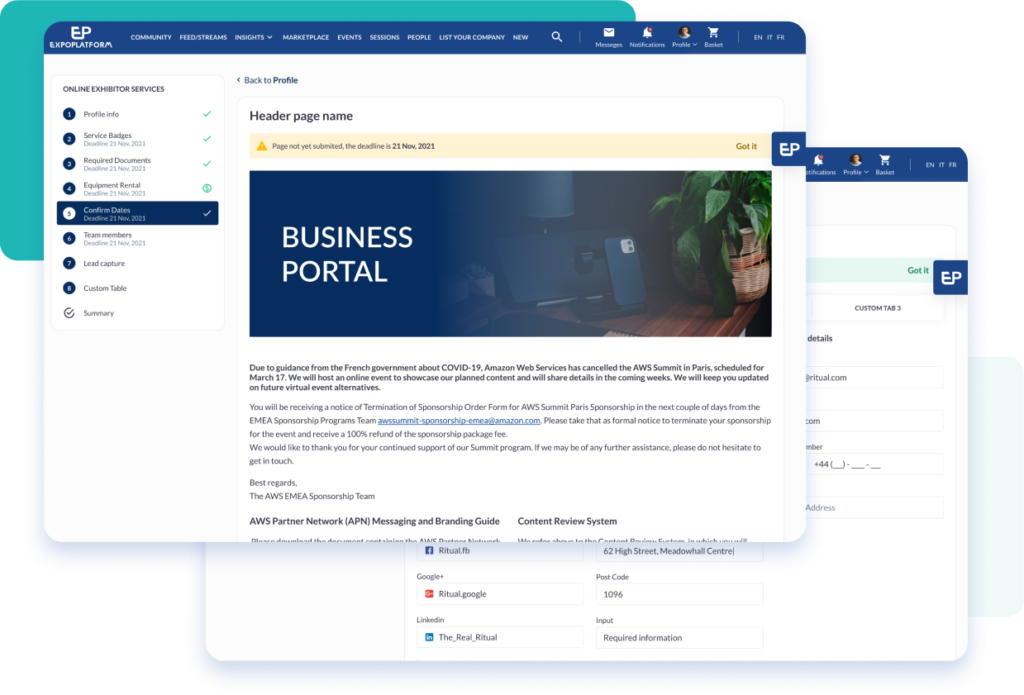Screen dimensions: 1024x695
Task: Switch language to IT in front window
Action: click(769, 37)
